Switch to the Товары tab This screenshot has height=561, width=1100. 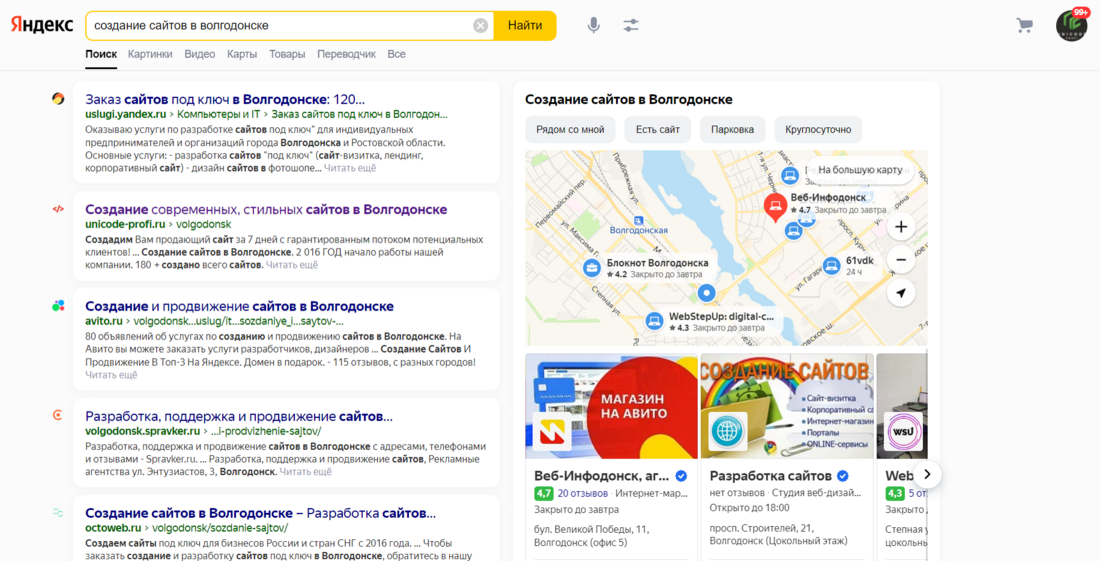pyautogui.click(x=287, y=54)
